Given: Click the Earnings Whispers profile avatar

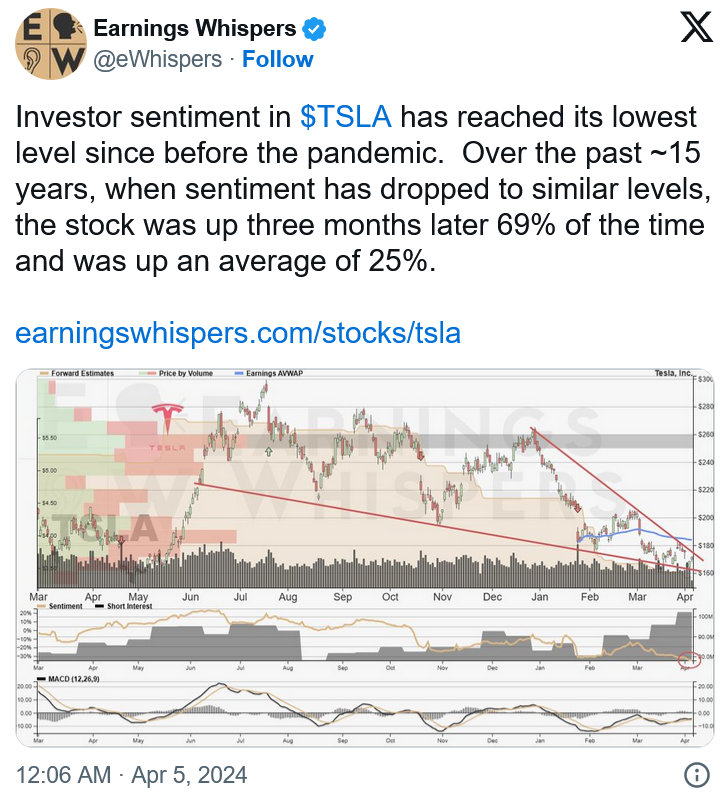Looking at the screenshot, I should pos(50,44).
